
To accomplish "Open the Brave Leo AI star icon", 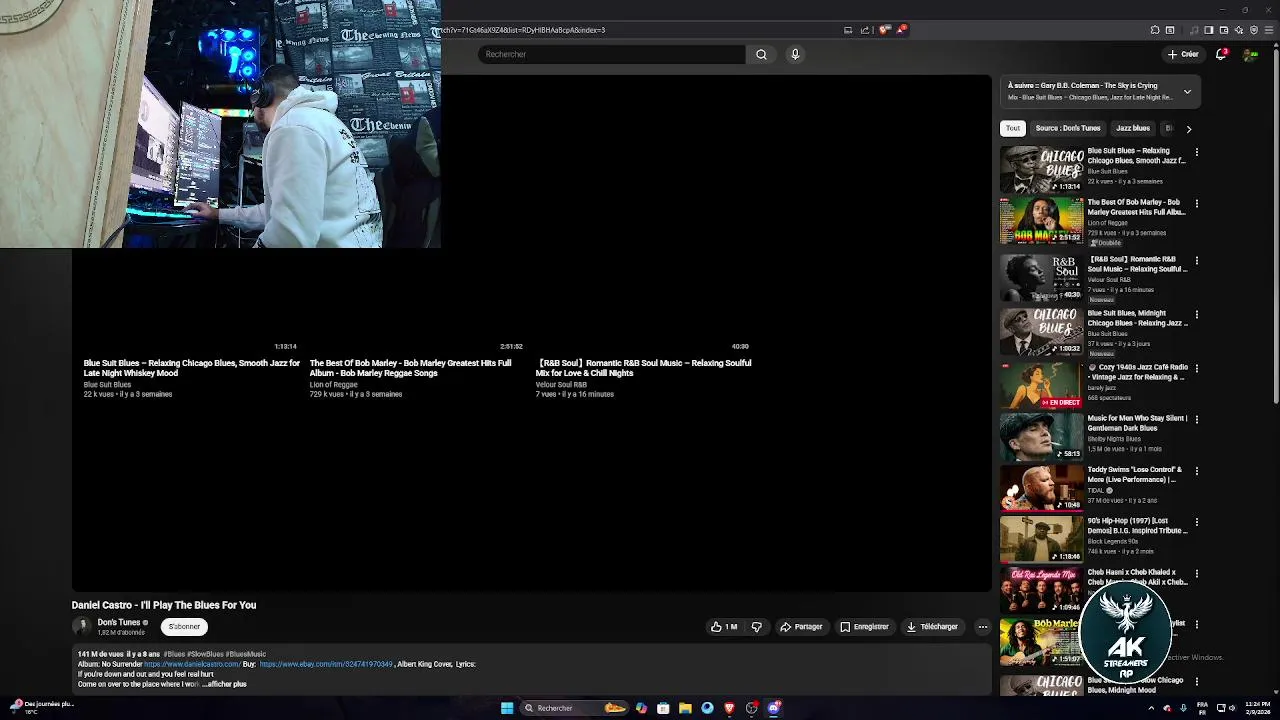I will (1238, 30).
